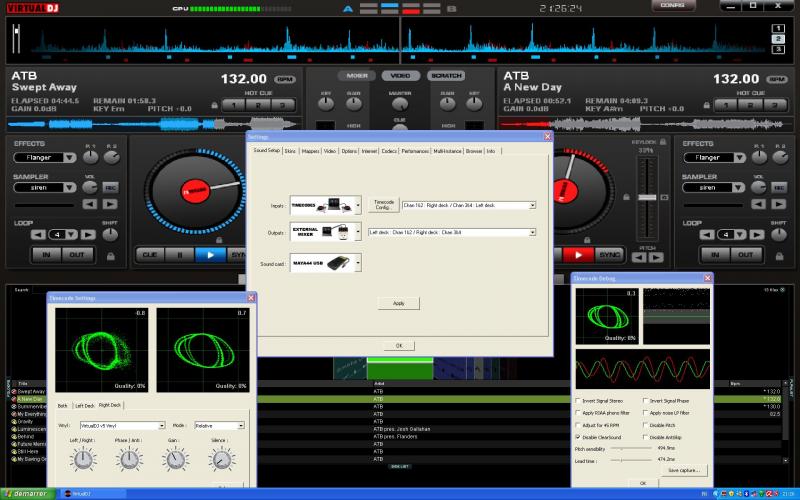Click the Save capture button
800x500 pixels.
pos(685,469)
